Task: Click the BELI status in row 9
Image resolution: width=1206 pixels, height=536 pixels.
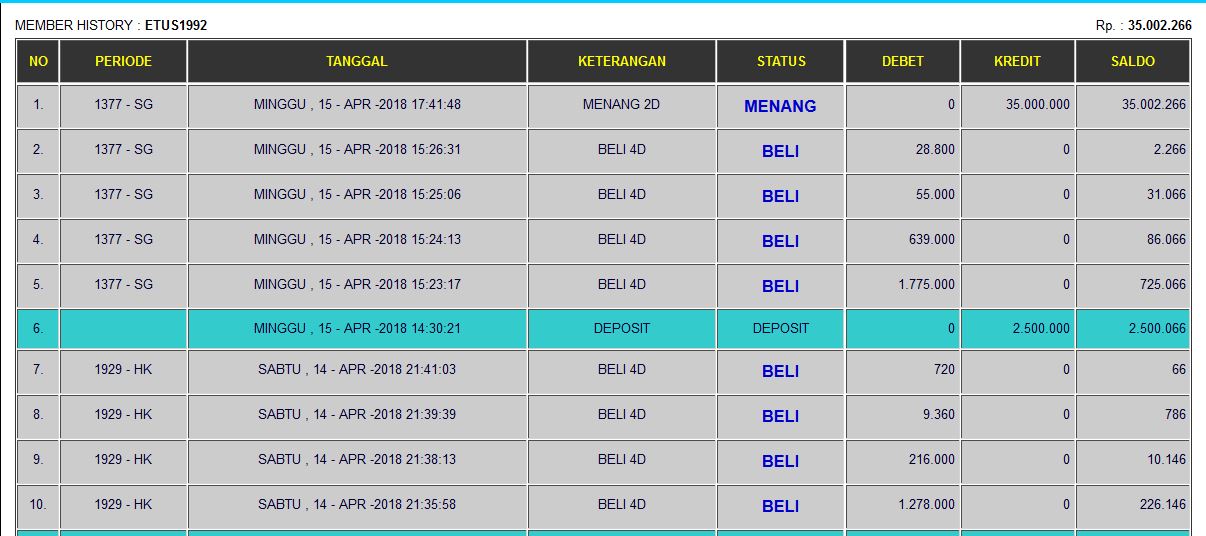Action: (780, 461)
